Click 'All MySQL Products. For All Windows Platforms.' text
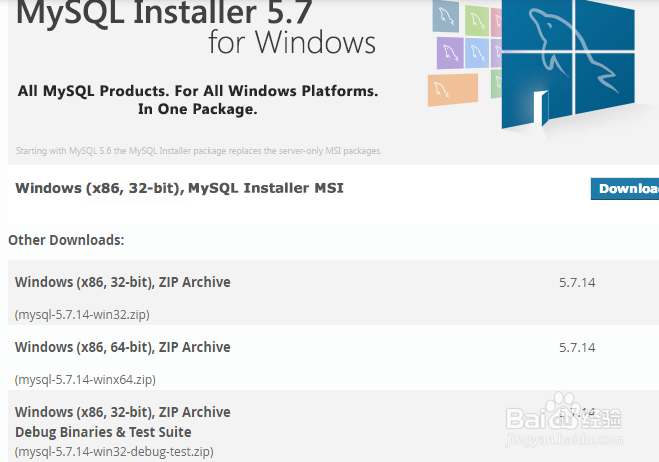The height and width of the screenshot is (462, 659). click(x=198, y=91)
